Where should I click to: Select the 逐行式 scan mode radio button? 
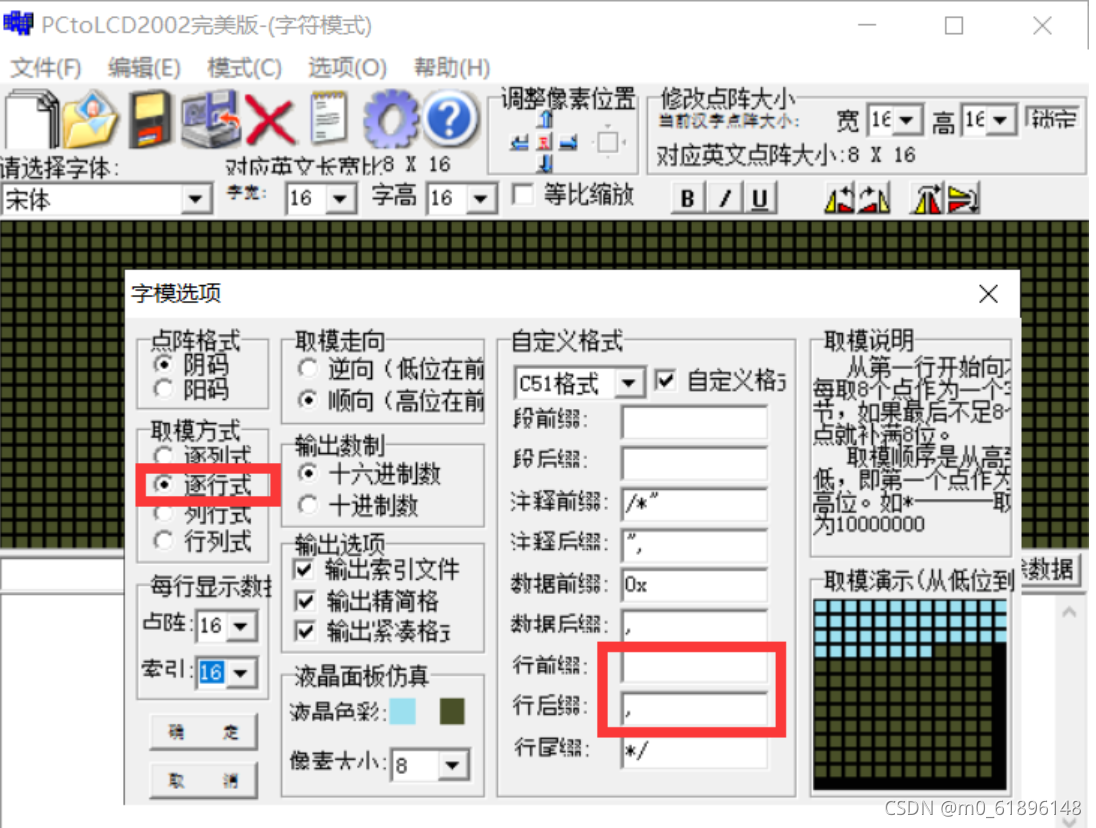pyautogui.click(x=165, y=485)
